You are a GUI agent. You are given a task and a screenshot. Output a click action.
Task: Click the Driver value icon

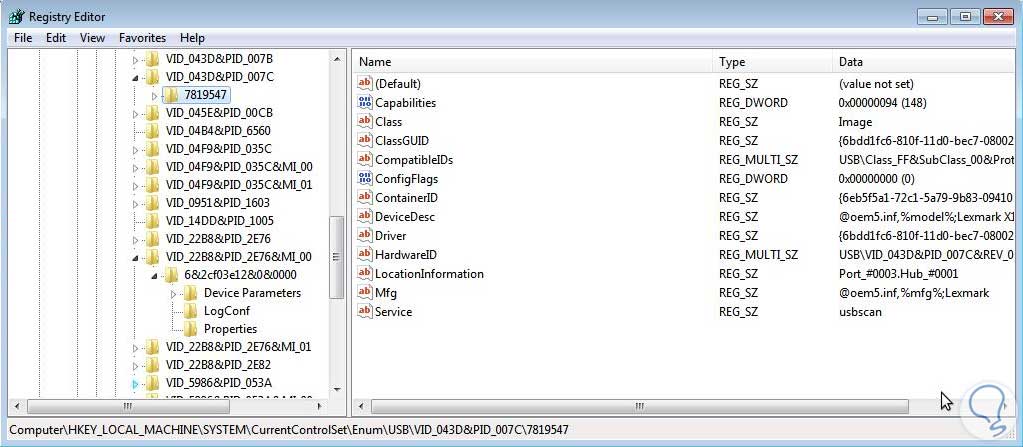tap(365, 236)
